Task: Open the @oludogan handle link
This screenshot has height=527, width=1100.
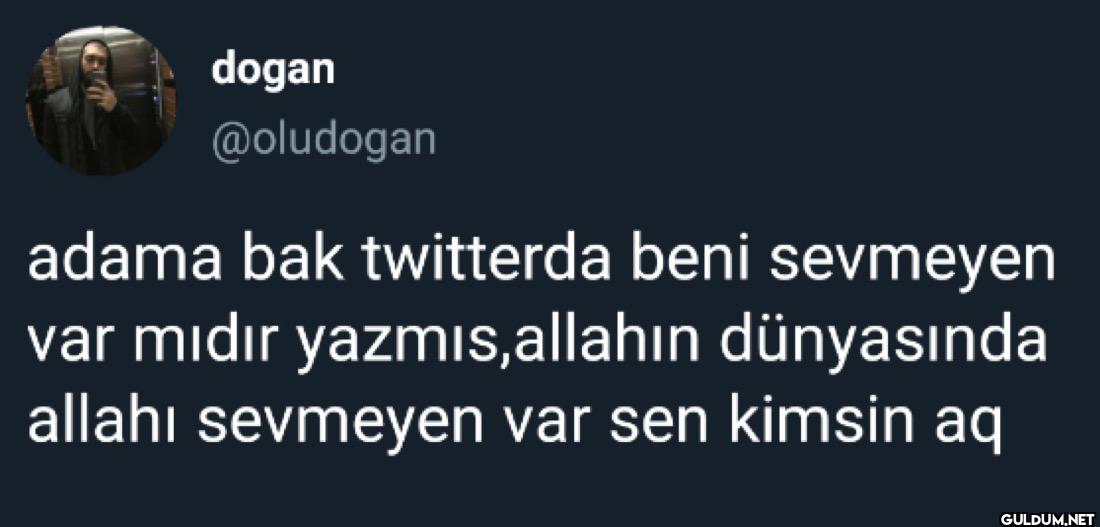Action: [x=323, y=139]
